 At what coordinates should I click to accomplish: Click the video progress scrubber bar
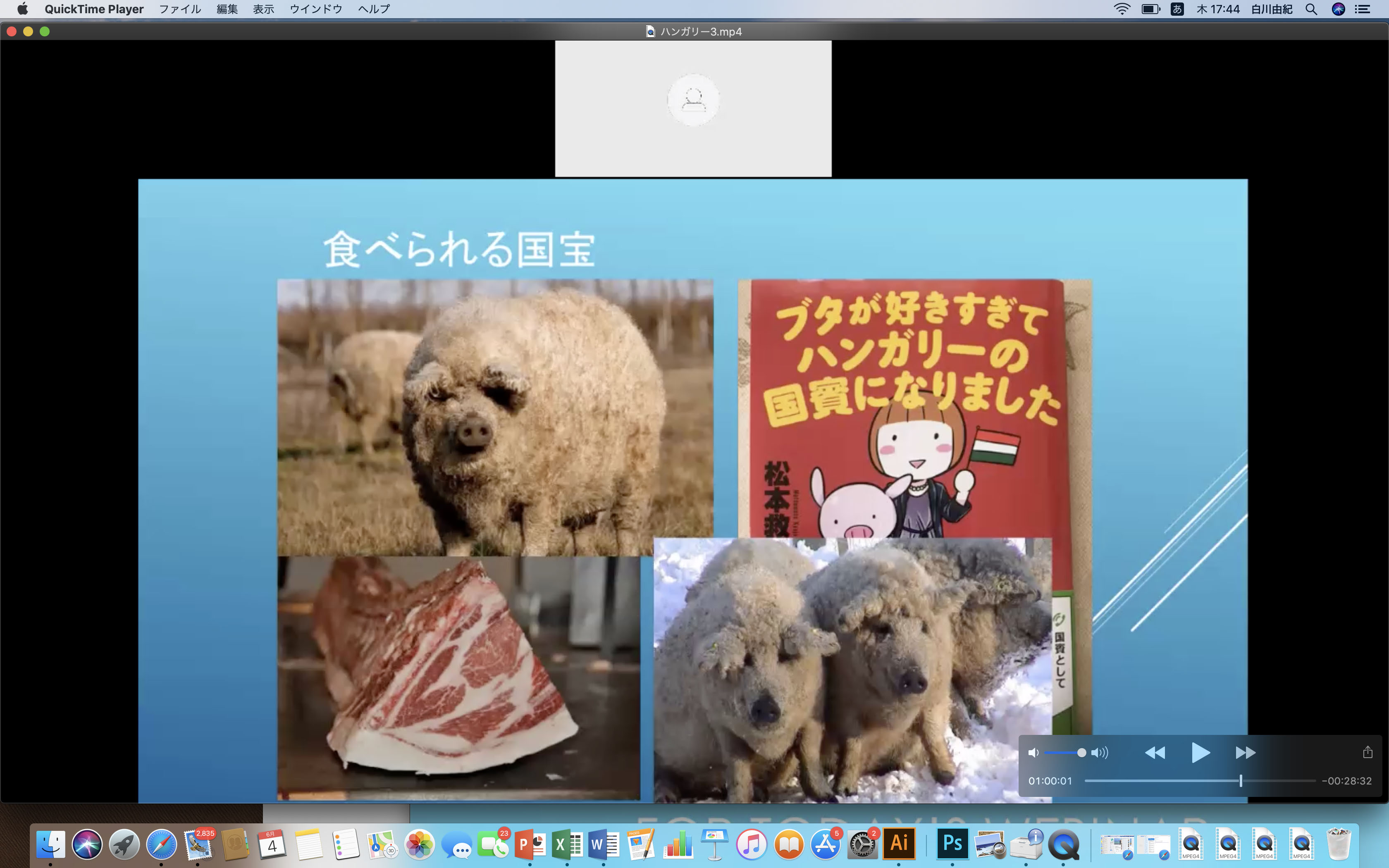1200,781
